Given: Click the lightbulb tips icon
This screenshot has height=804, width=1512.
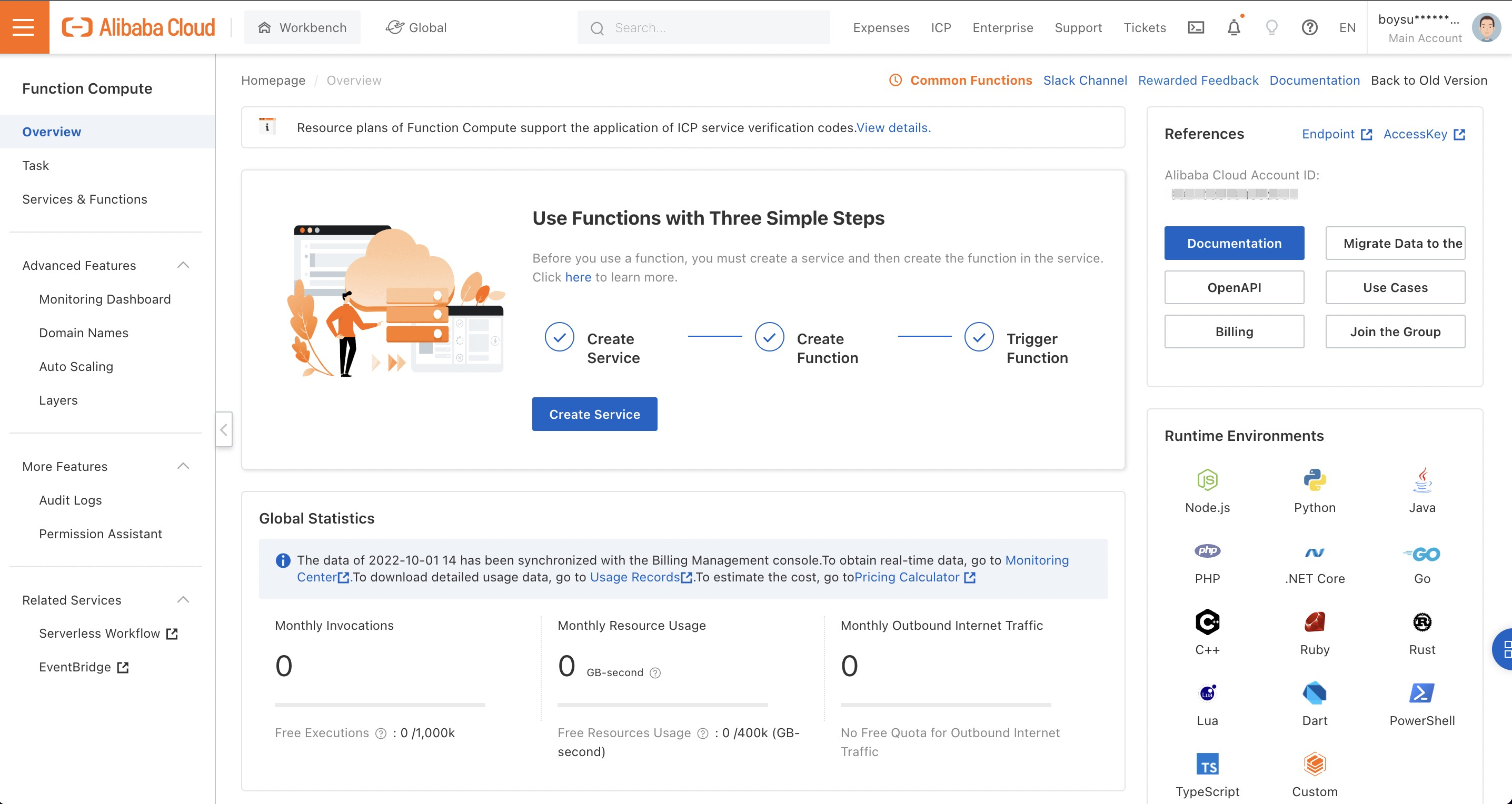Looking at the screenshot, I should (x=1271, y=27).
